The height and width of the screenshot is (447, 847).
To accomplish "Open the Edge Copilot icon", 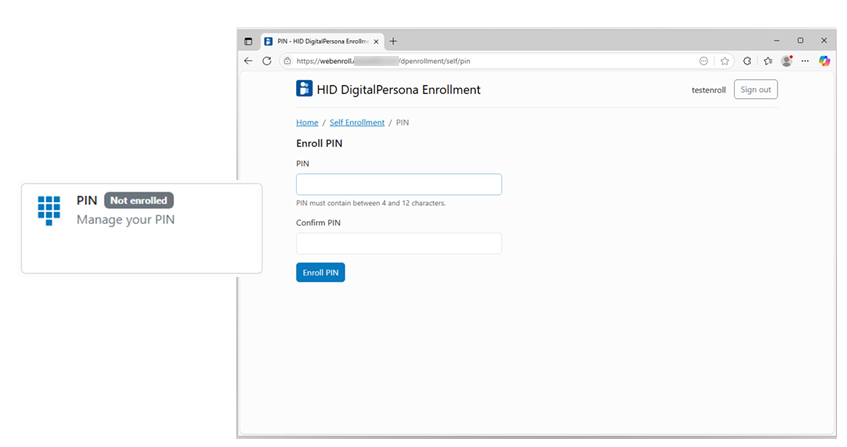I will point(824,61).
